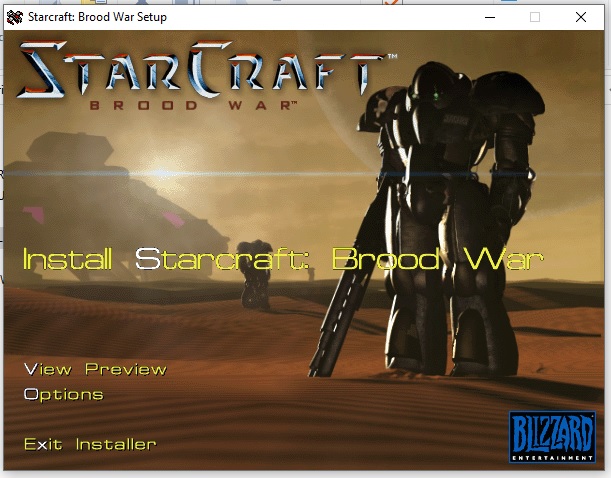This screenshot has width=611, height=478.
Task: Minimize the Brood War Setup window
Action: (490, 17)
